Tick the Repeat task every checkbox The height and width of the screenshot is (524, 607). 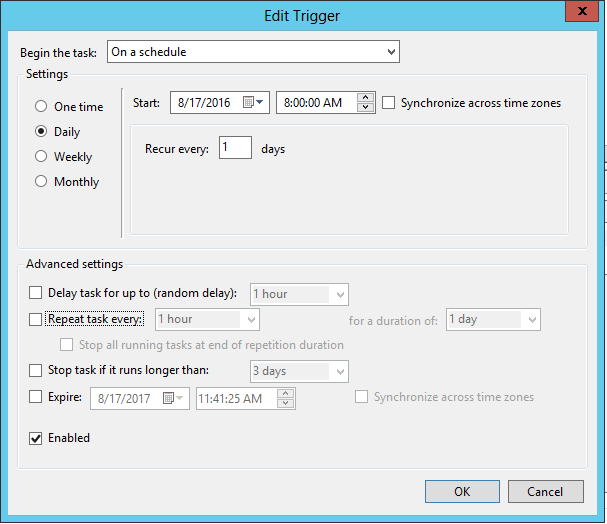pyautogui.click(x=36, y=319)
